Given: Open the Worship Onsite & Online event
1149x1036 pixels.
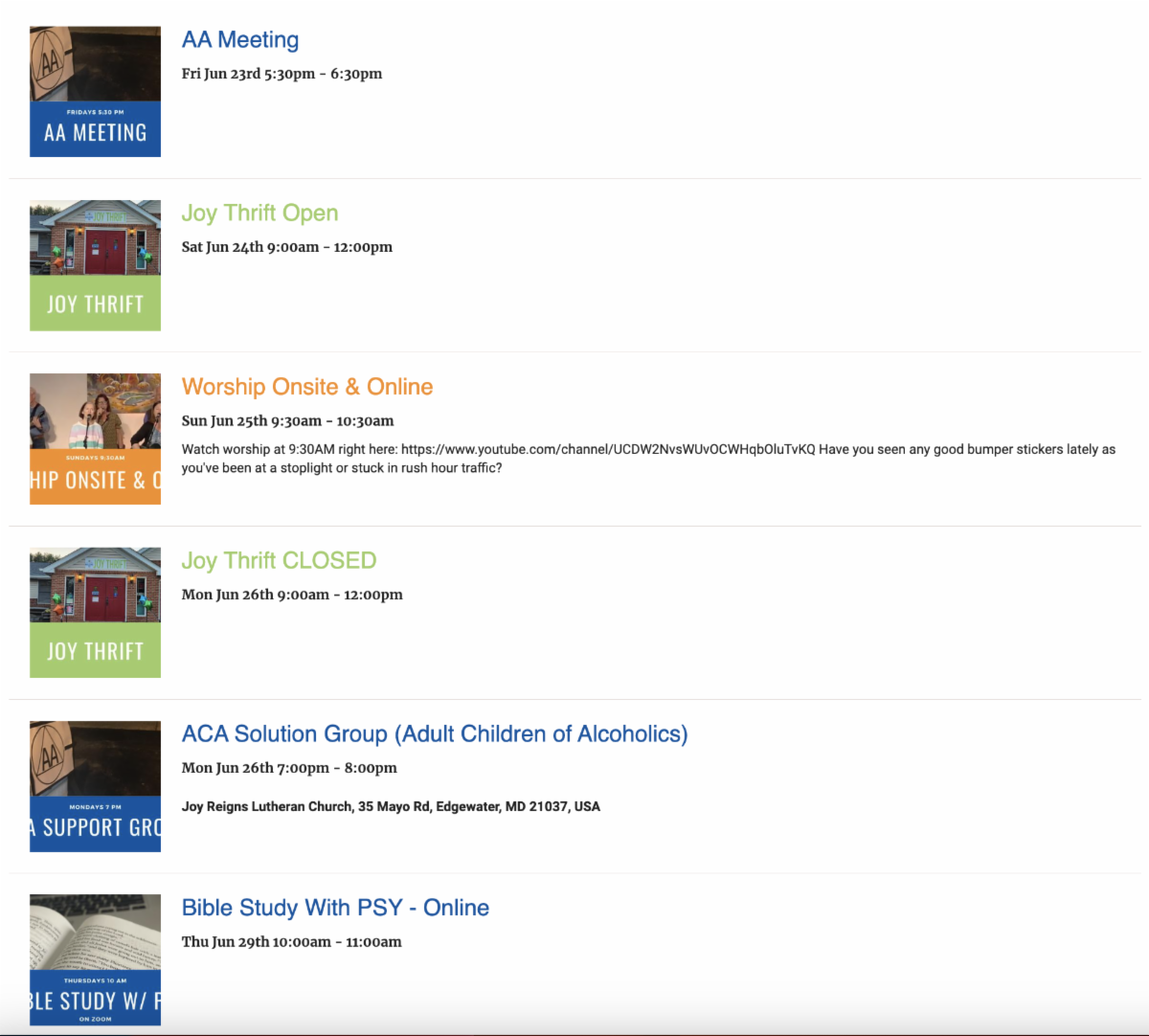Looking at the screenshot, I should [307, 387].
